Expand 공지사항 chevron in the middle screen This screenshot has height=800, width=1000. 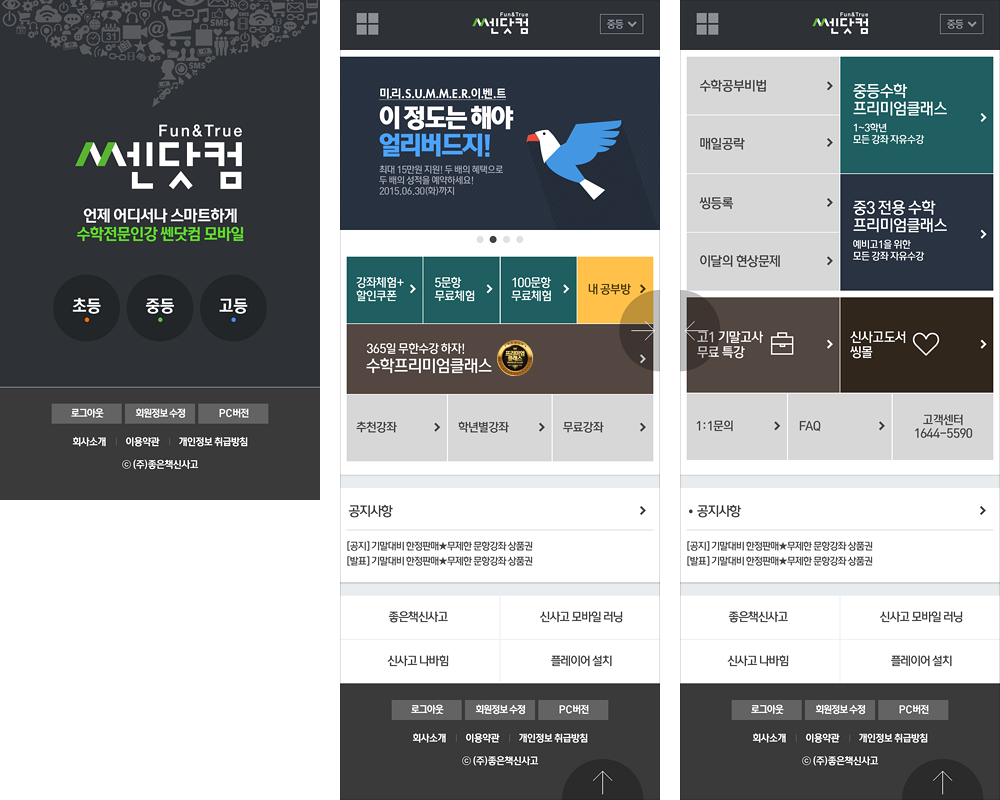(643, 510)
